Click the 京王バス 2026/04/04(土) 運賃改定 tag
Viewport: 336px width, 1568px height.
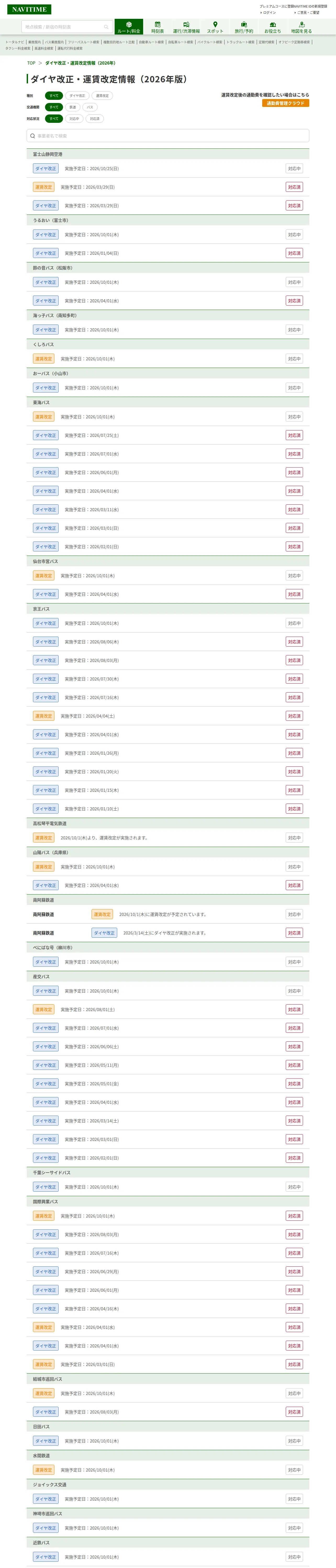pyautogui.click(x=43, y=716)
